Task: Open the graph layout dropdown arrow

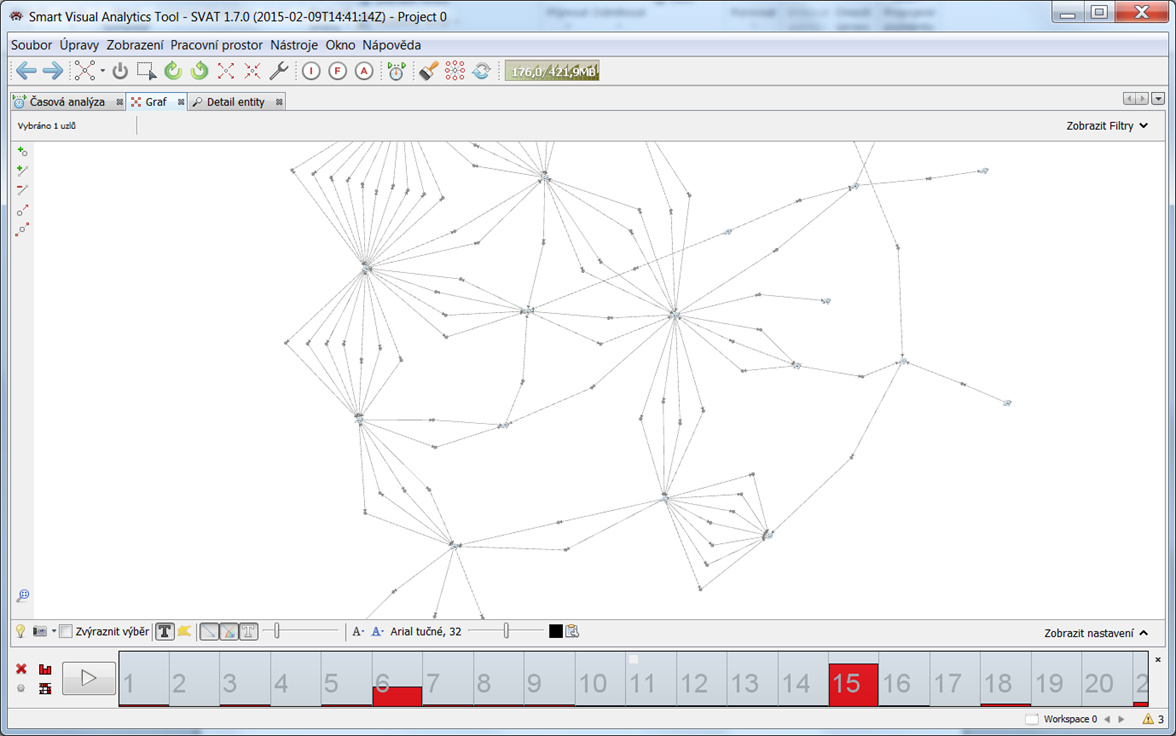Action: (x=102, y=71)
